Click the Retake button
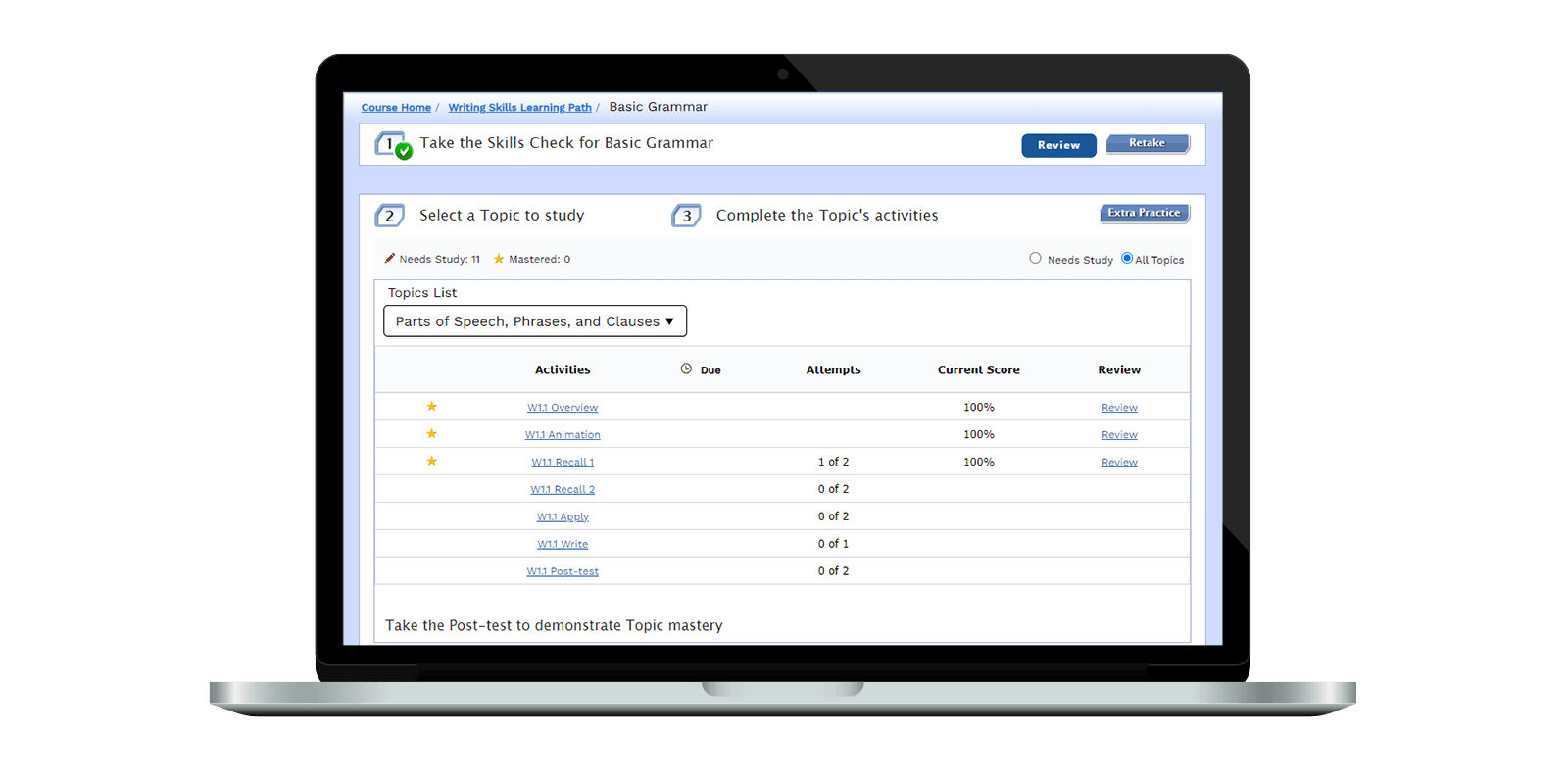This screenshot has width=1568, height=784. 1147,144
